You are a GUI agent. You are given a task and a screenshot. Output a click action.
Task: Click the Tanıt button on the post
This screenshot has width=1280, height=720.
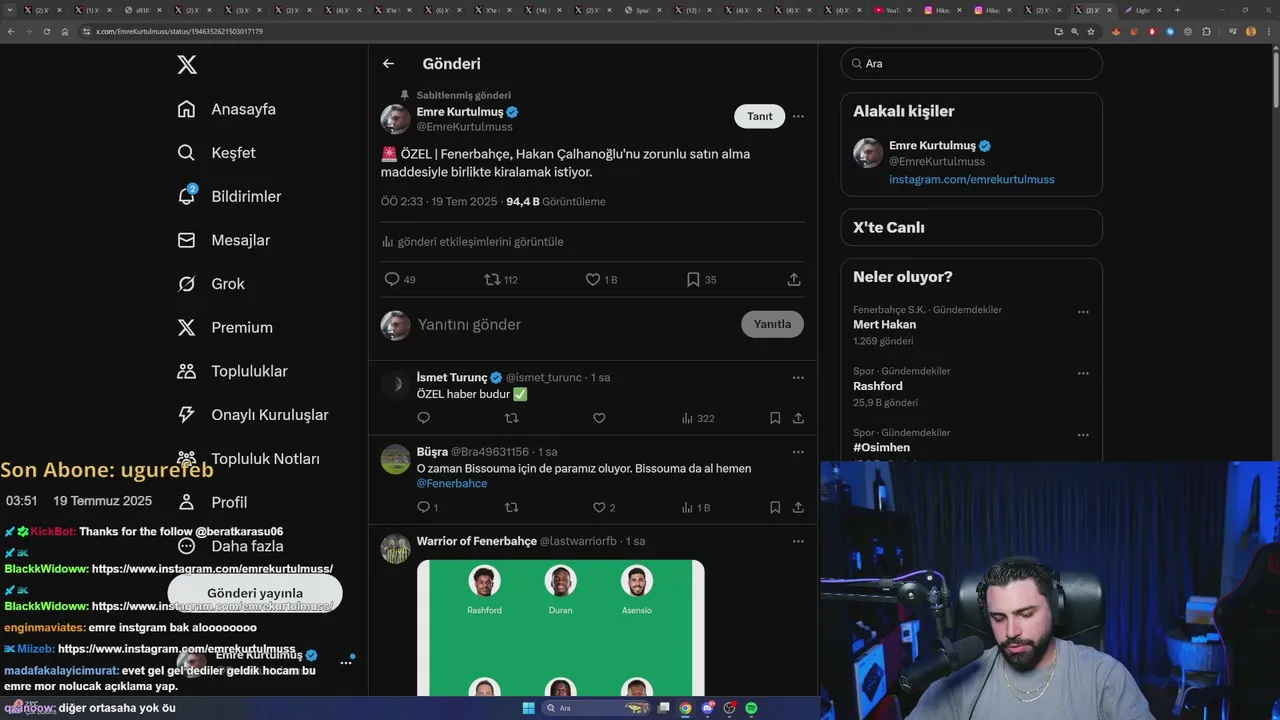pyautogui.click(x=760, y=116)
